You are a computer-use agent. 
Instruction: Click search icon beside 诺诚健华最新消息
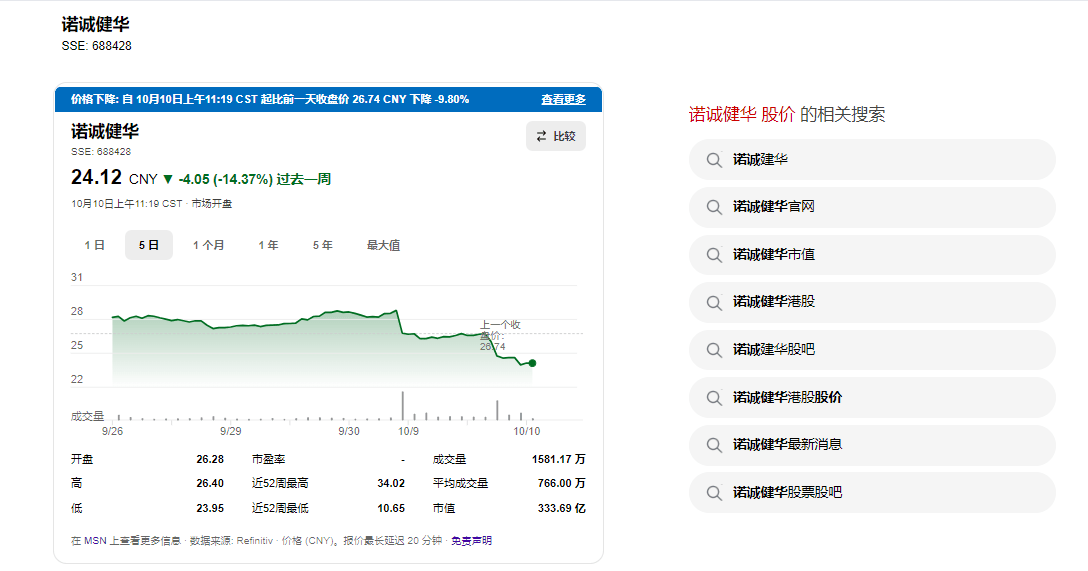[714, 445]
